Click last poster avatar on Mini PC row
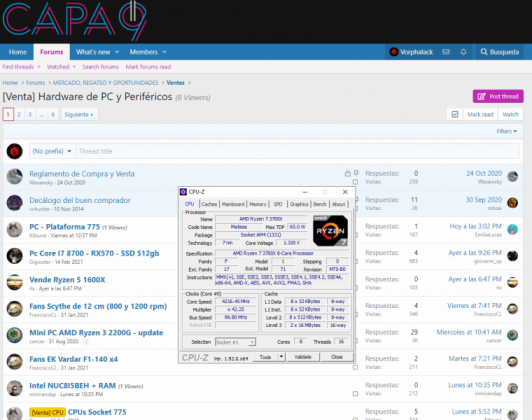 coord(512,335)
